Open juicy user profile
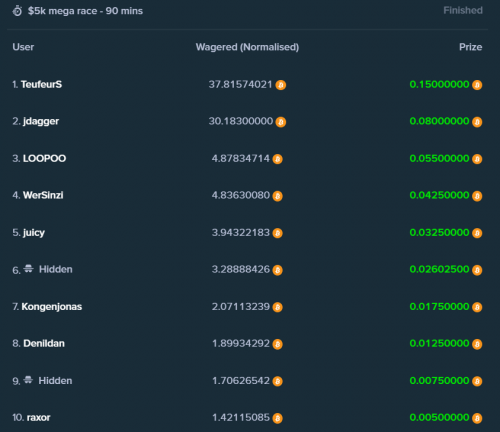The height and width of the screenshot is (432, 500). (x=34, y=233)
